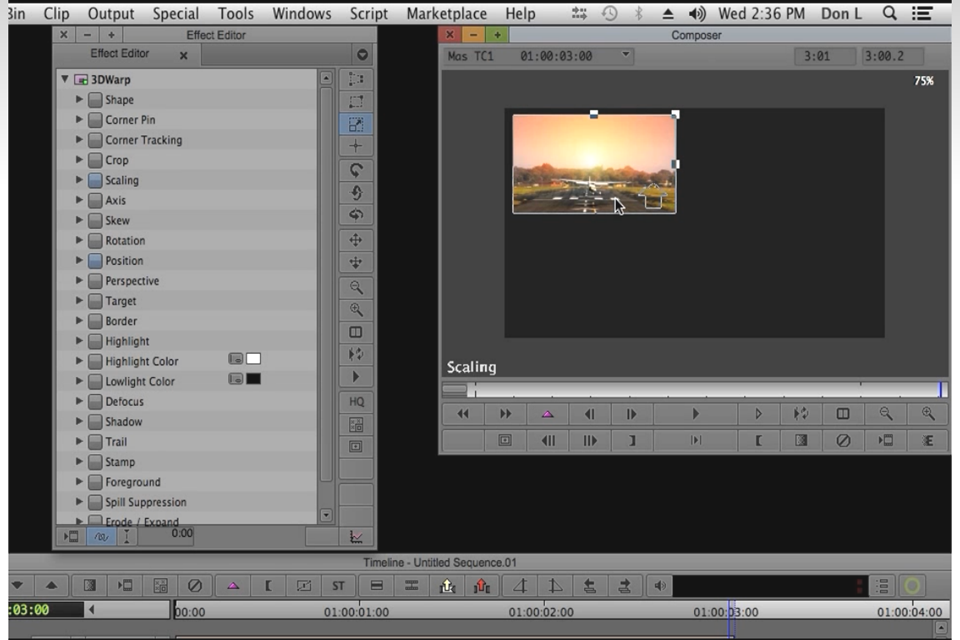Click the Add Keyframe triangle in Composer

click(x=547, y=414)
